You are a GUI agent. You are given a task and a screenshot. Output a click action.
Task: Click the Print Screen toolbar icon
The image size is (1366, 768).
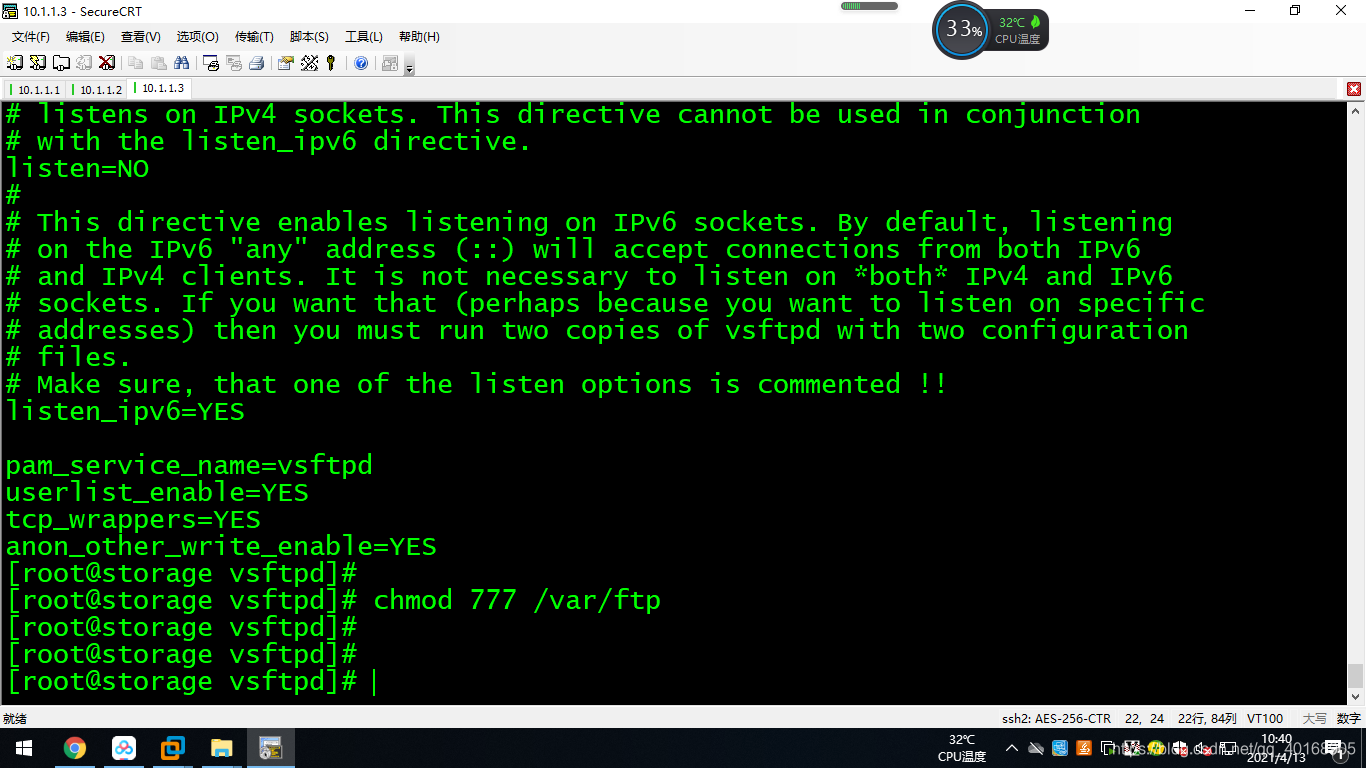pos(211,63)
